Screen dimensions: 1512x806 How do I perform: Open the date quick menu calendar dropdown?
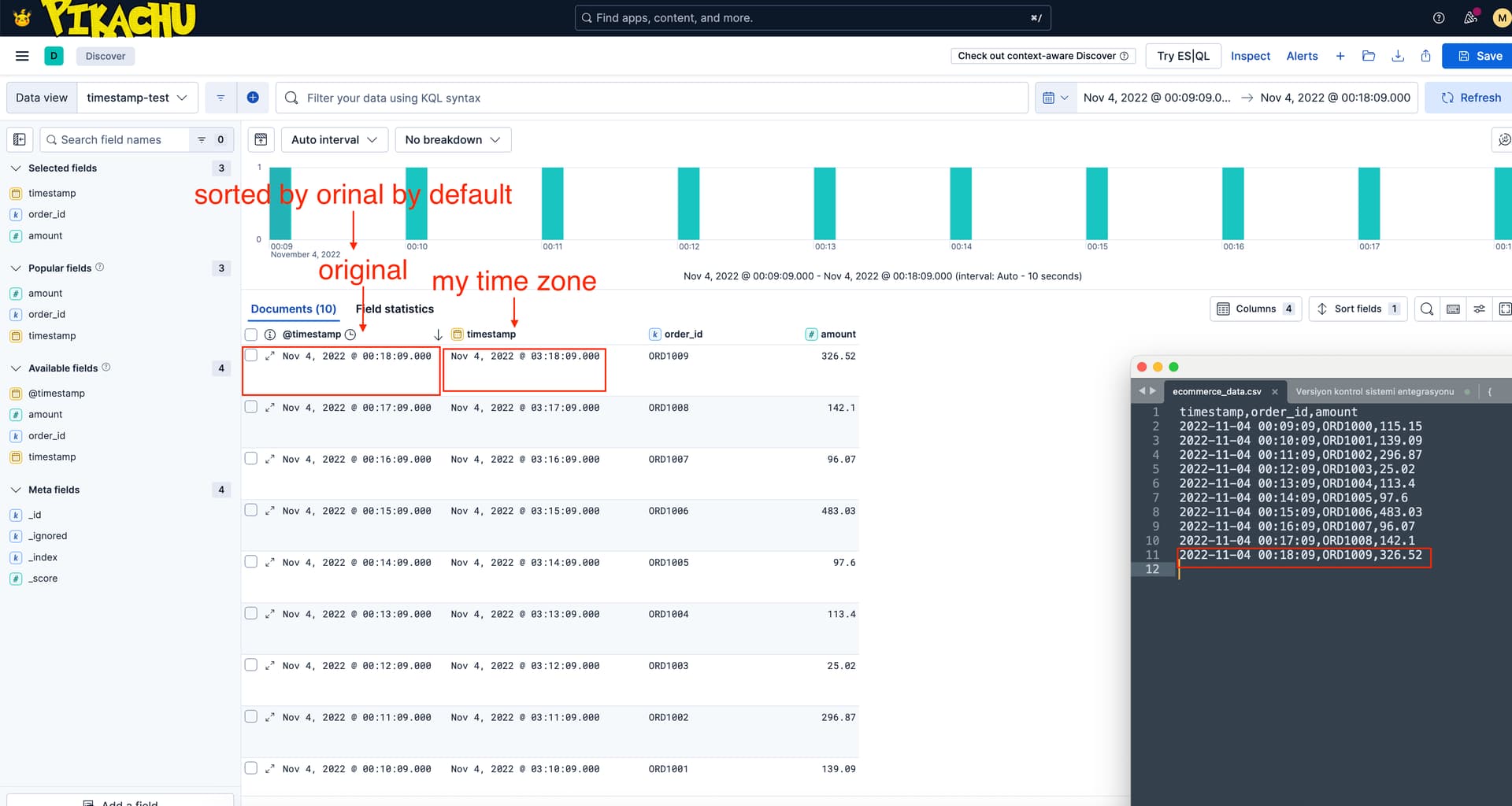pyautogui.click(x=1055, y=98)
